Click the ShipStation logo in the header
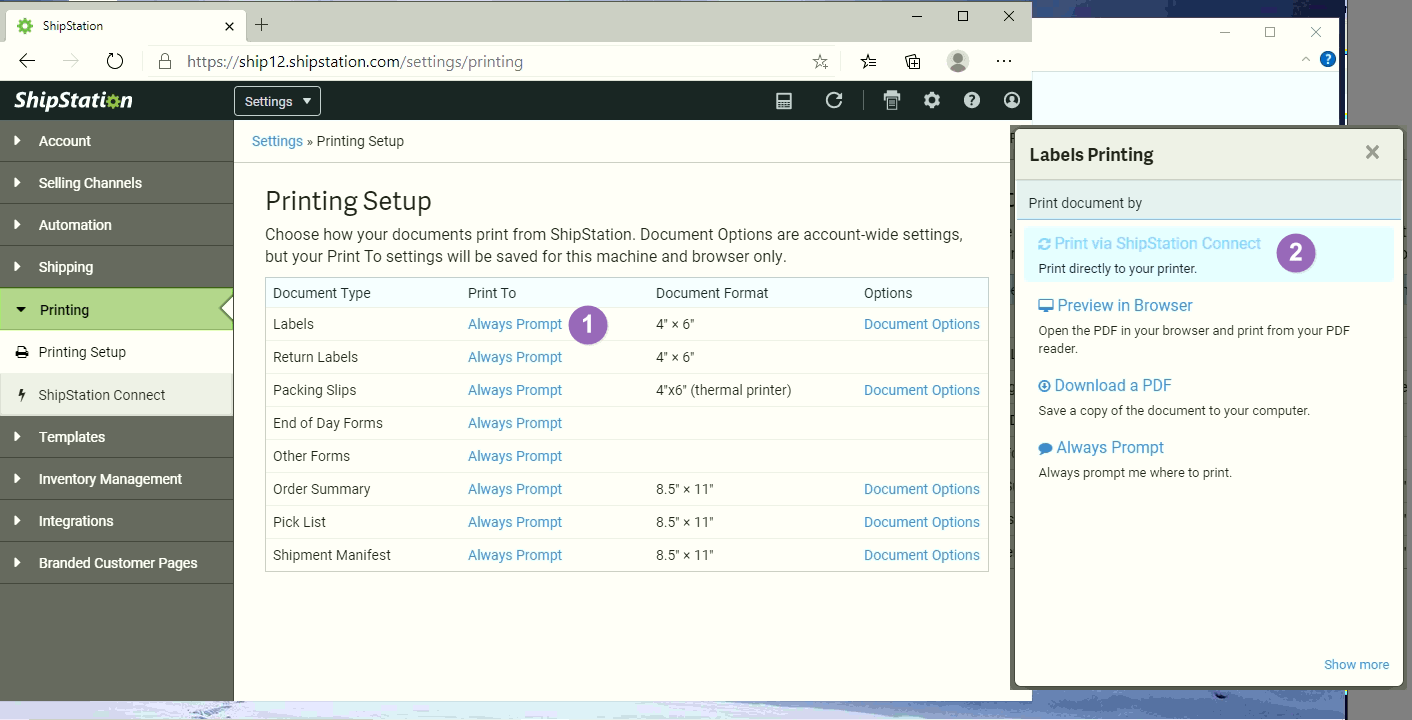This screenshot has height=720, width=1412. pos(73,100)
